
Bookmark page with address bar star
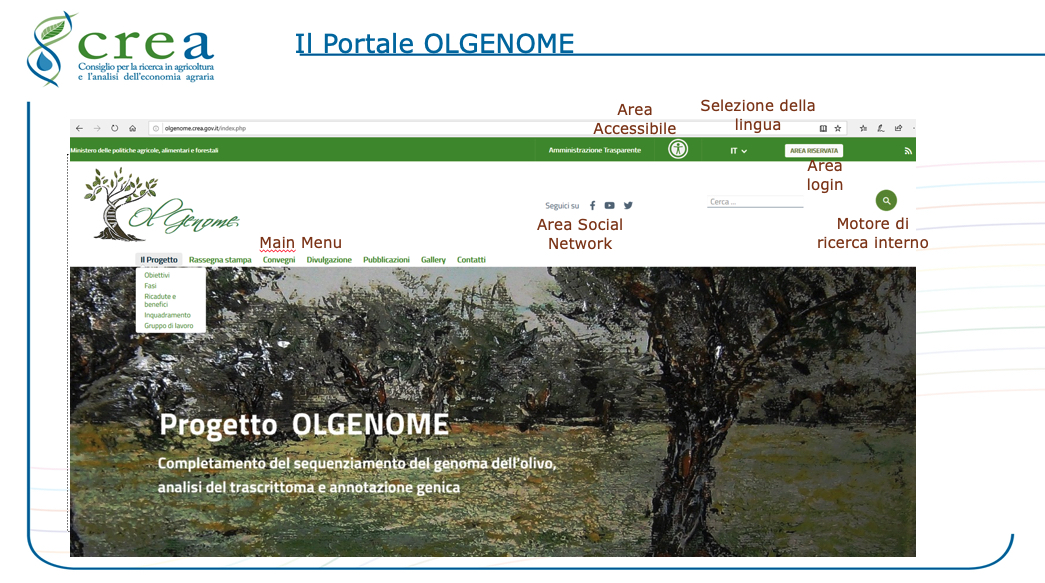tap(838, 128)
